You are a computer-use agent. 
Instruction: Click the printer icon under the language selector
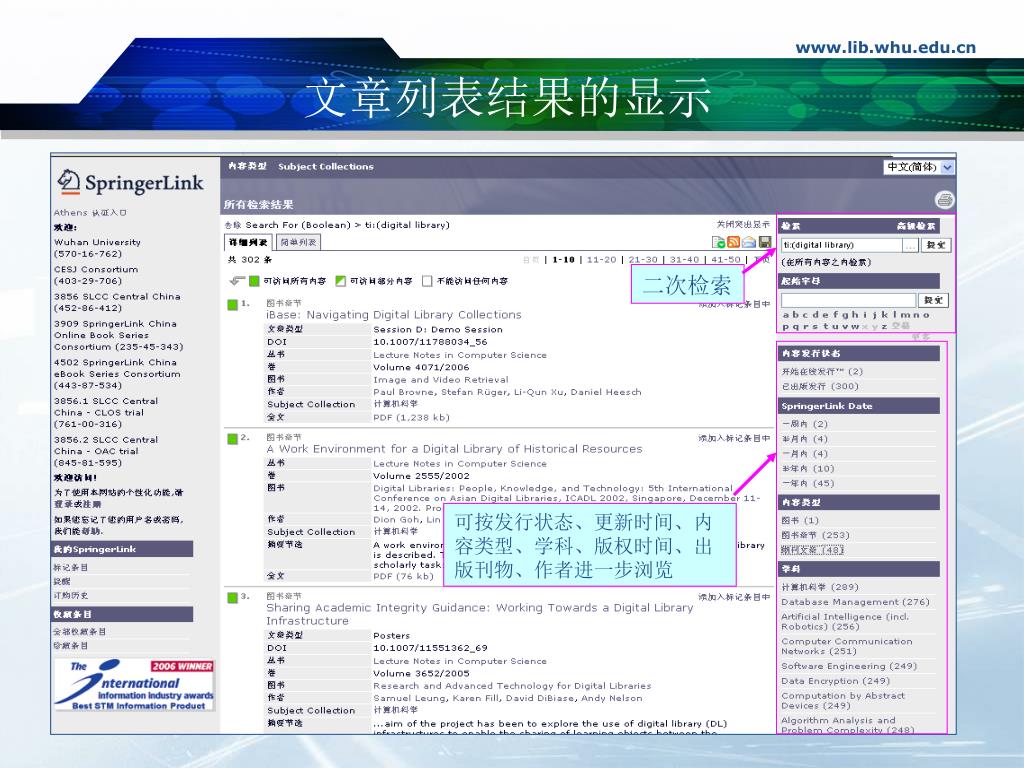tap(944, 199)
